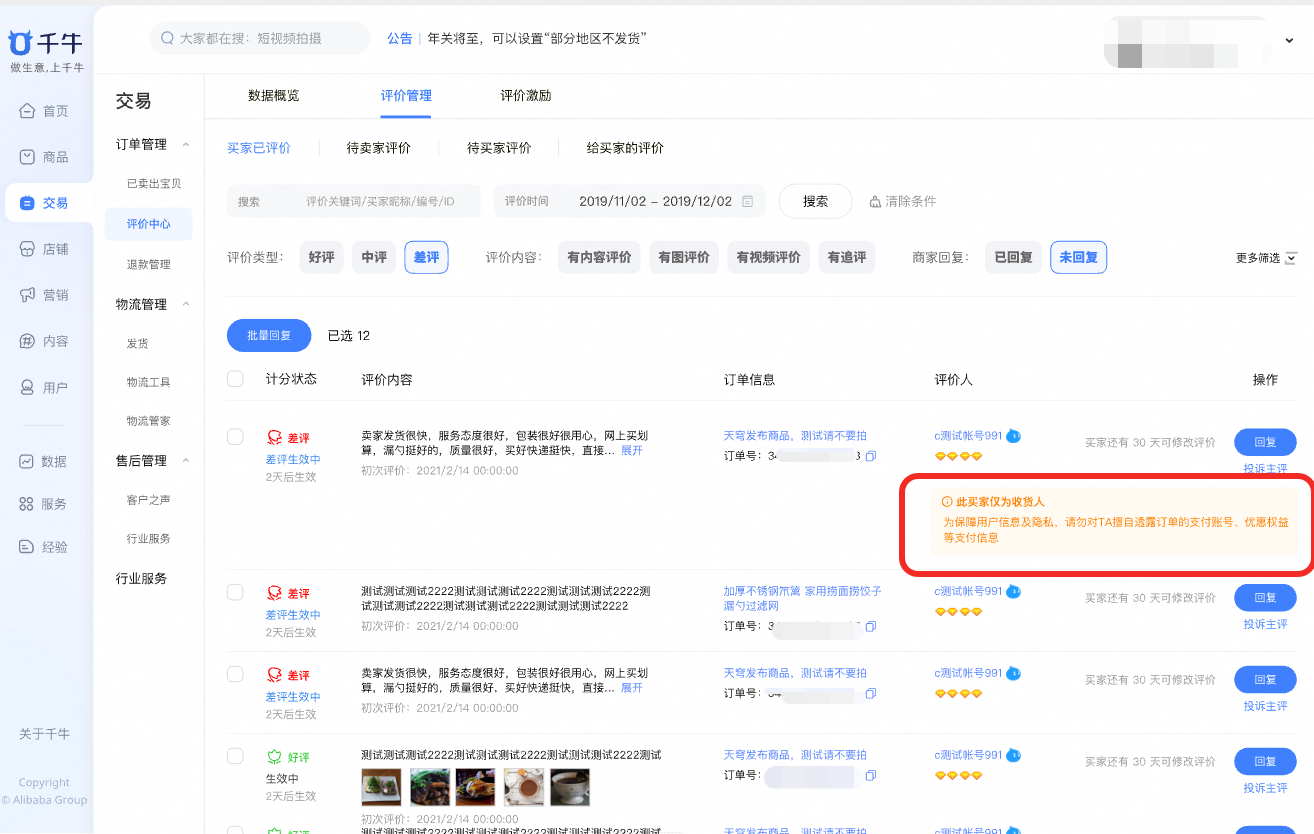The image size is (1314, 834).
Task: Expand first review text via 展开
Action: pos(632,451)
